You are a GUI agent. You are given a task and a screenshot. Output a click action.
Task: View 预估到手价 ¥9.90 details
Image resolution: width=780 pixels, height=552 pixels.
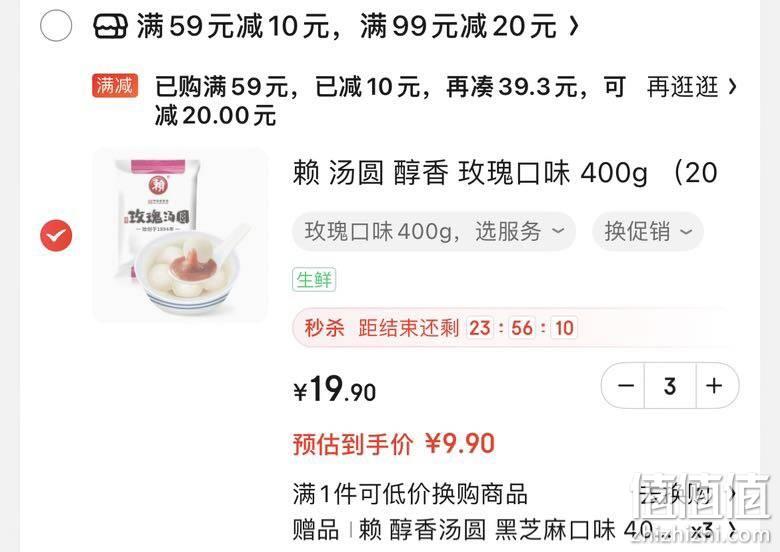click(393, 444)
